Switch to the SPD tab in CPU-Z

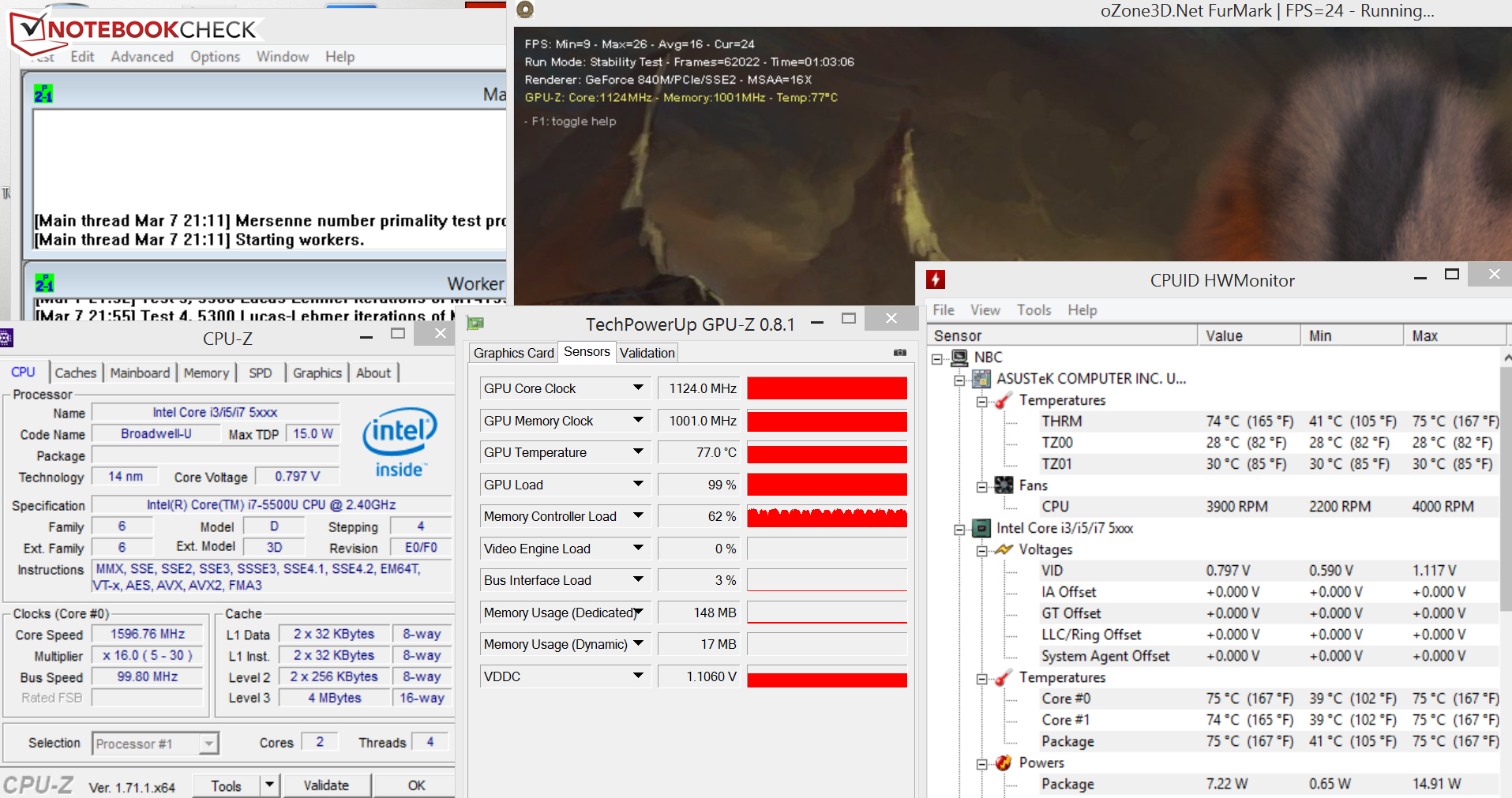(x=260, y=373)
